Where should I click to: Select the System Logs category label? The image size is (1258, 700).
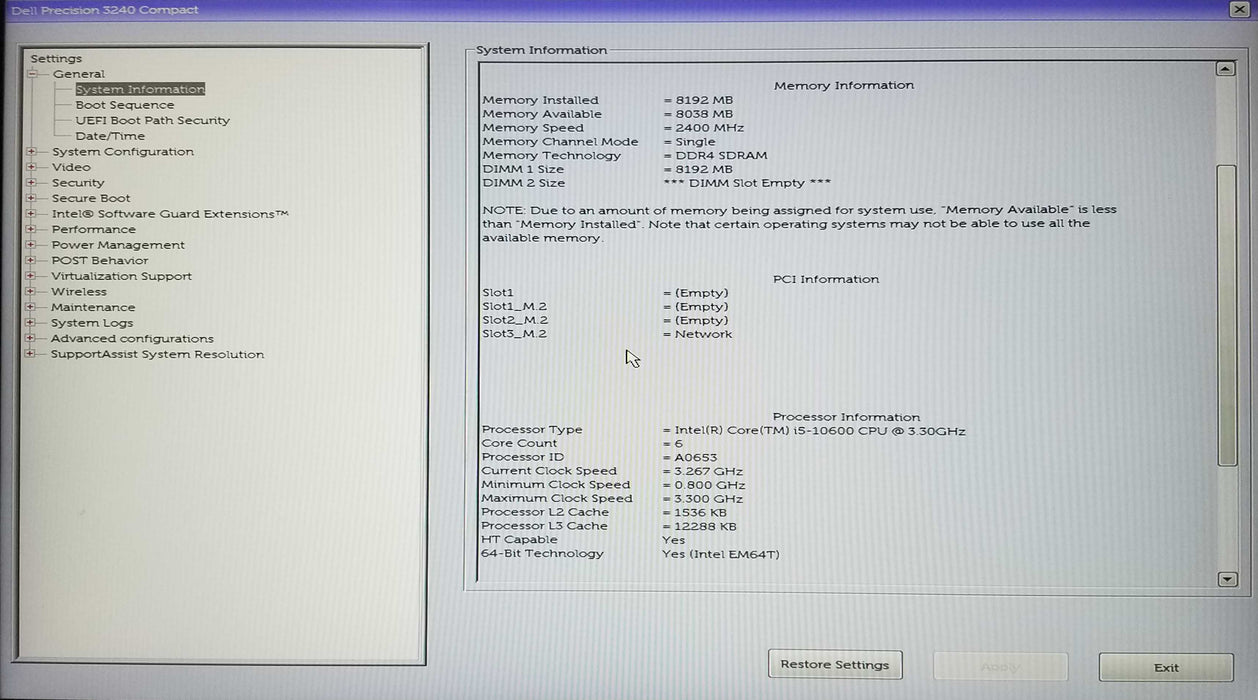click(x=92, y=323)
